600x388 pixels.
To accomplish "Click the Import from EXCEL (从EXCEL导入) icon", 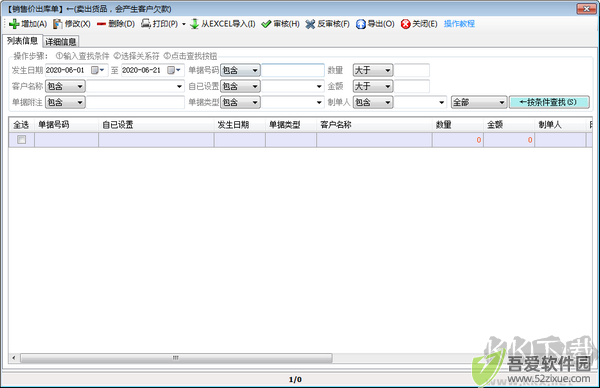I will coord(194,24).
